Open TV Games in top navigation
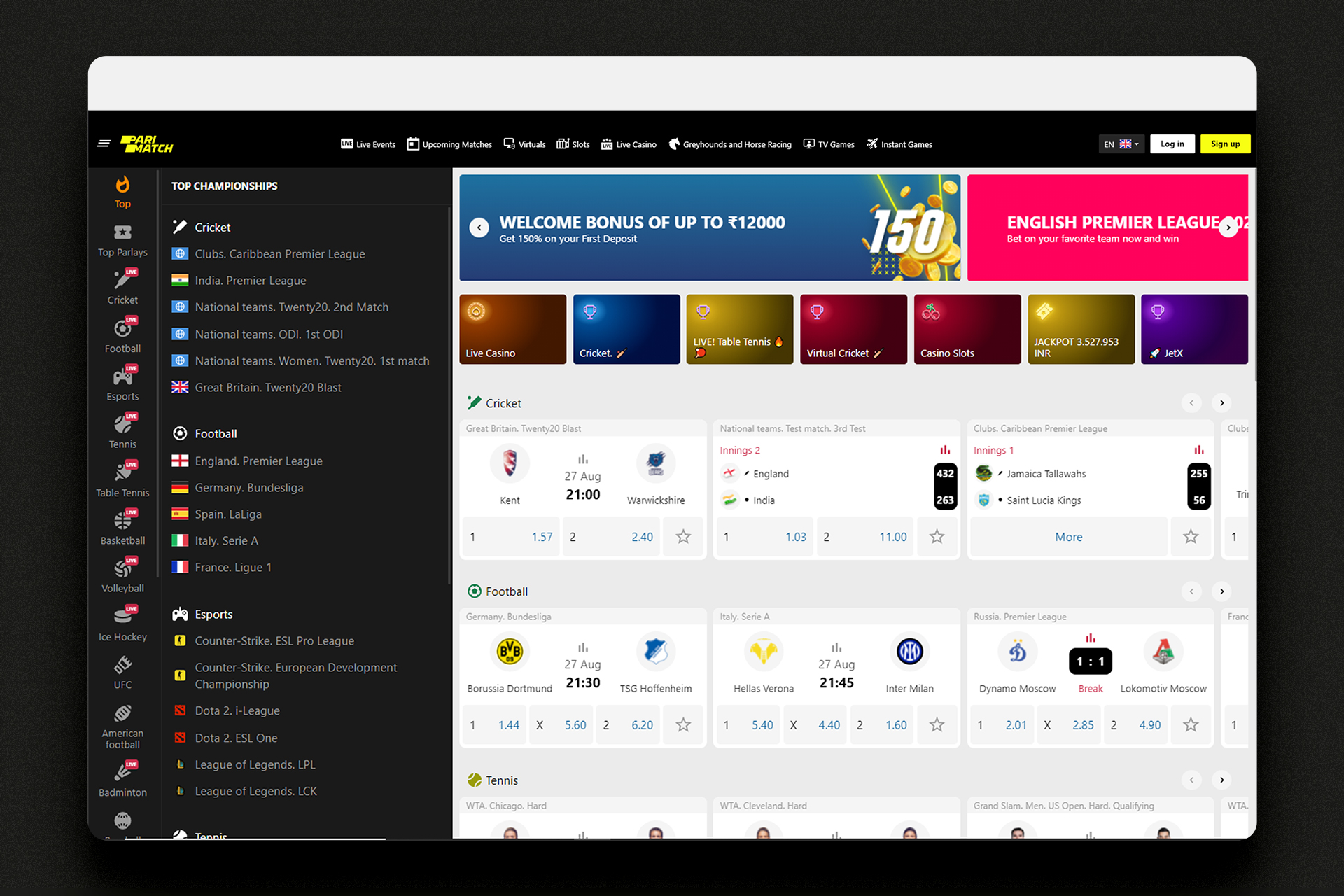 829,144
